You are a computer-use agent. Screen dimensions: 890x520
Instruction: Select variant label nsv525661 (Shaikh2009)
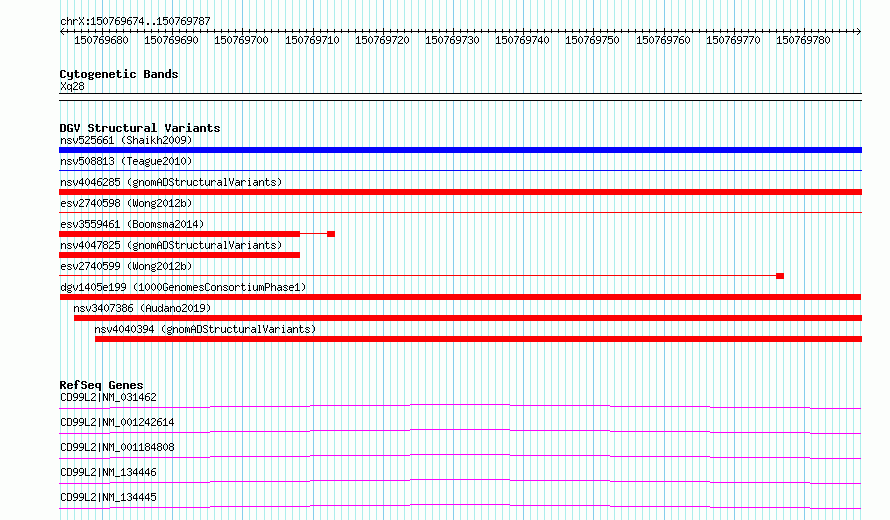click(x=126, y=140)
